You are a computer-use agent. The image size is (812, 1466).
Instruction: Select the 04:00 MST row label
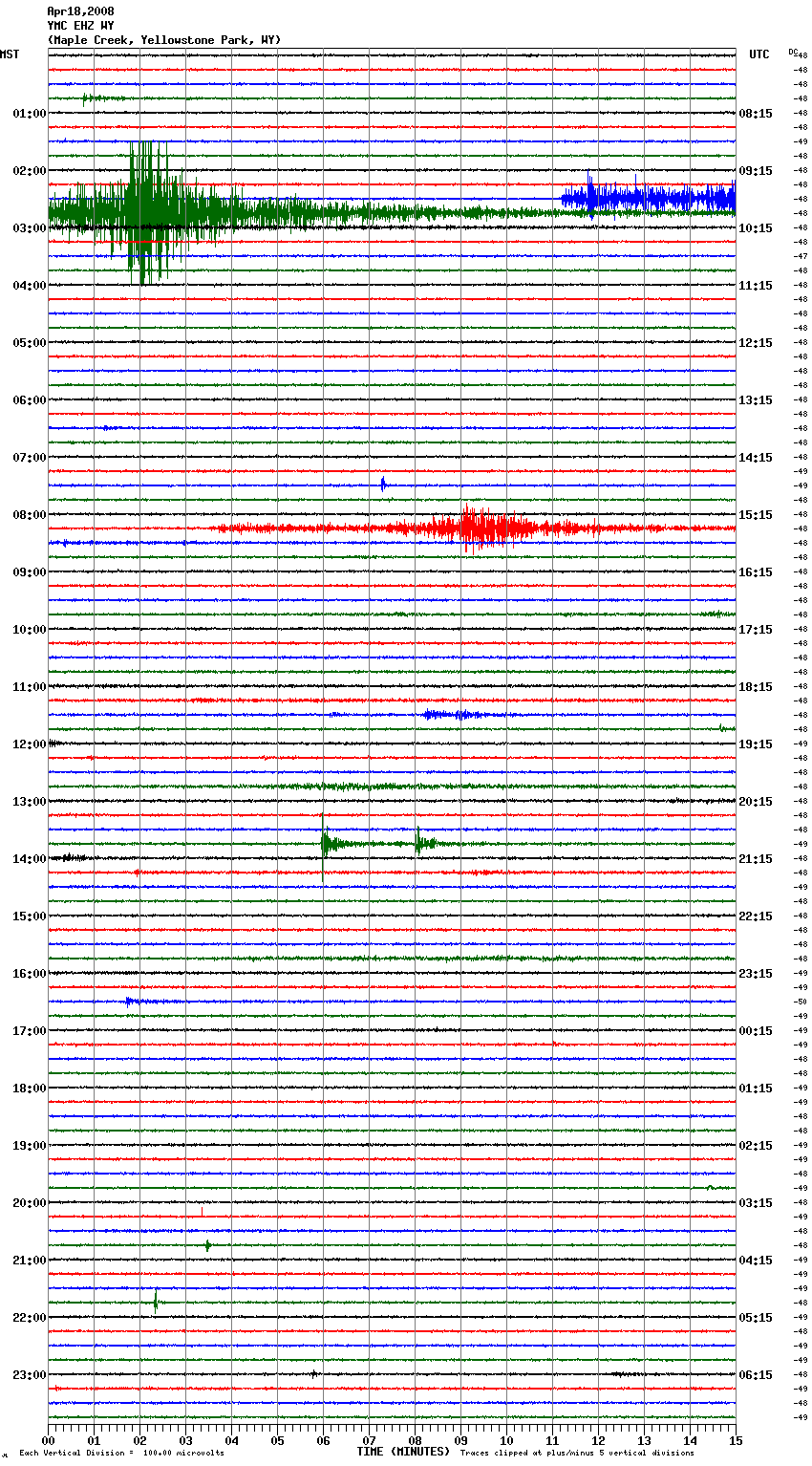click(x=30, y=286)
